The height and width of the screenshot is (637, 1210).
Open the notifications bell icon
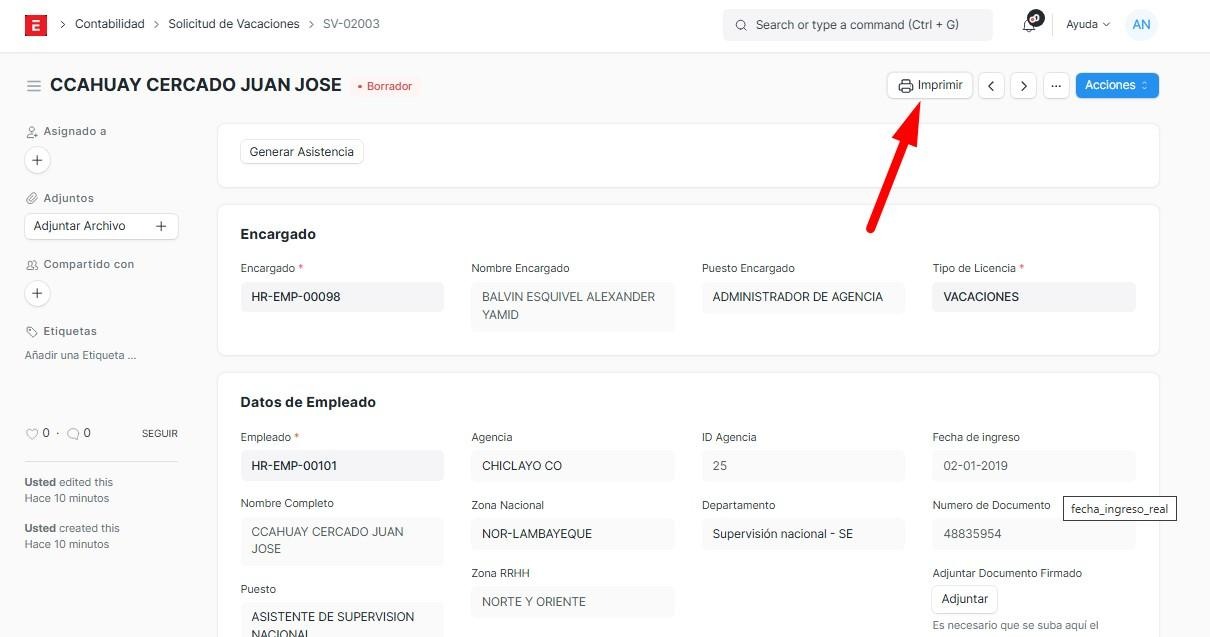[1029, 25]
